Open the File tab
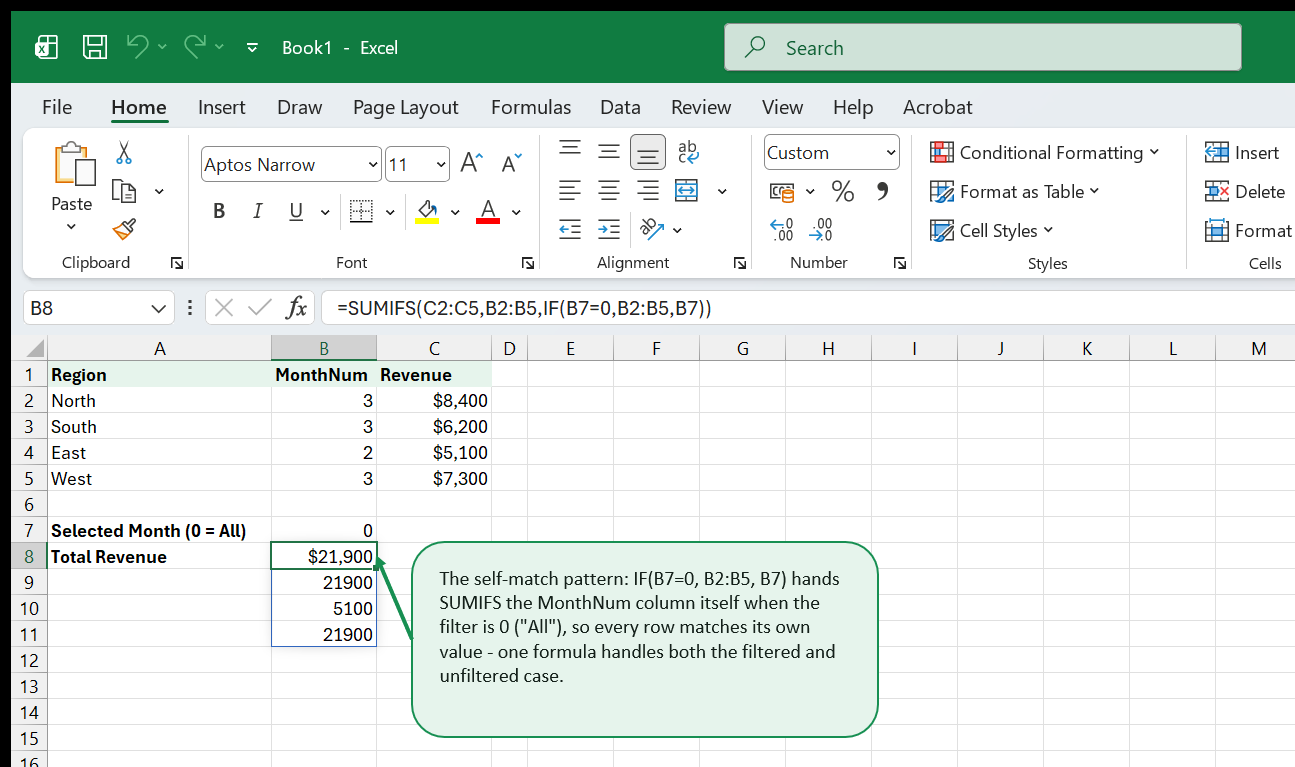Viewport: 1295px width, 767px height. (x=57, y=107)
